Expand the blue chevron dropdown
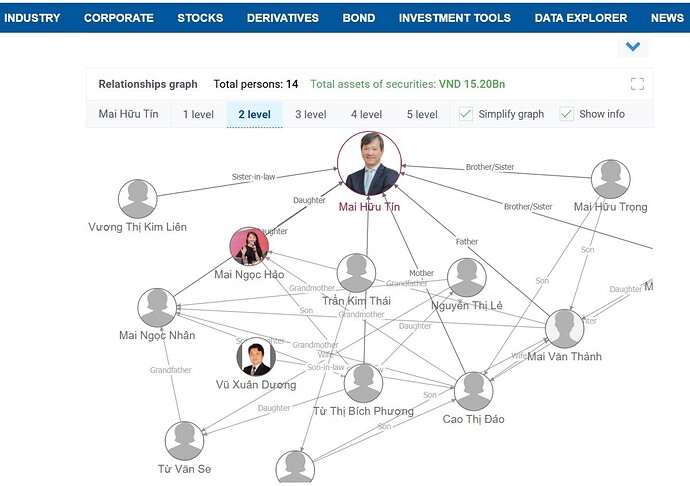This screenshot has height=486, width=690. click(633, 46)
